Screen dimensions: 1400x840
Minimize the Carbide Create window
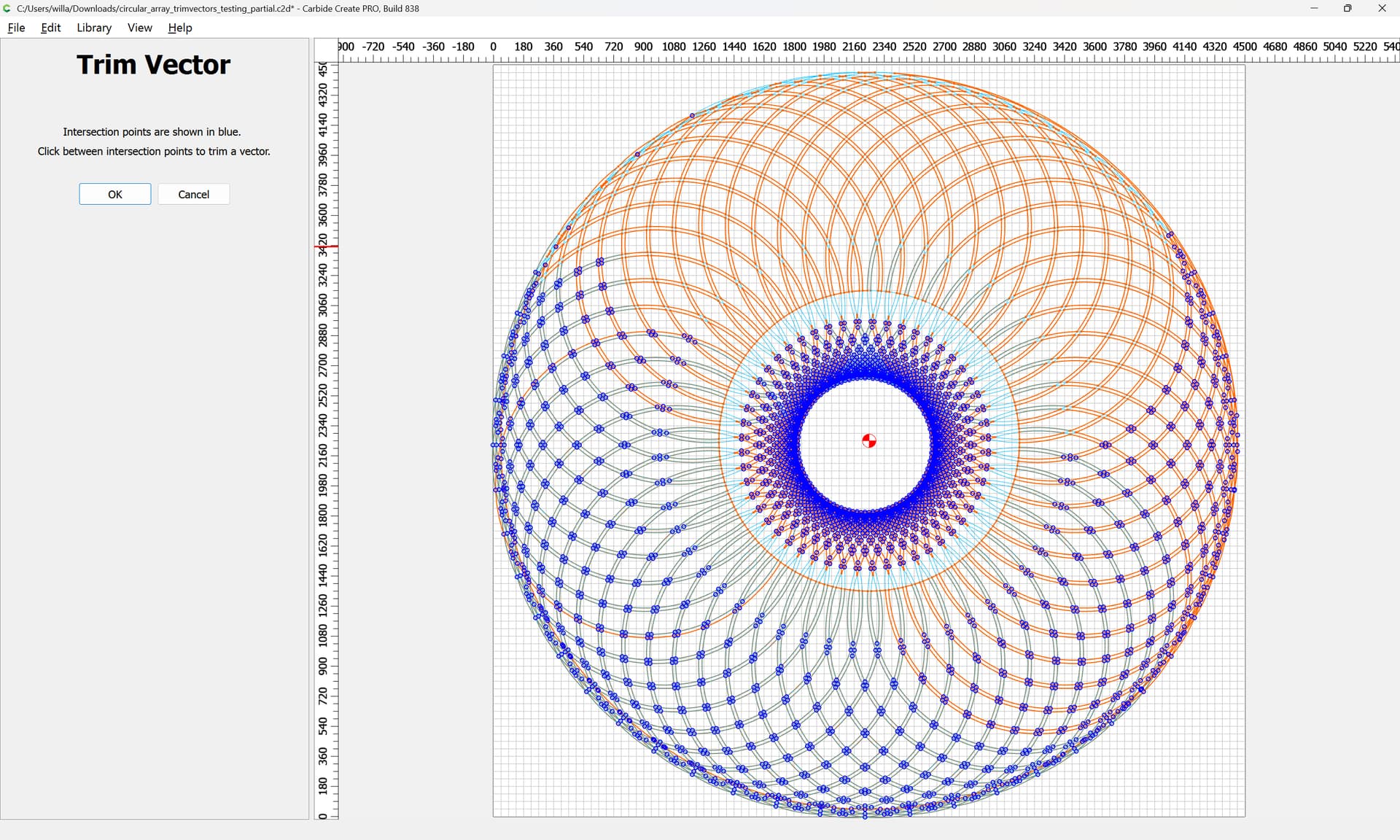click(1314, 8)
